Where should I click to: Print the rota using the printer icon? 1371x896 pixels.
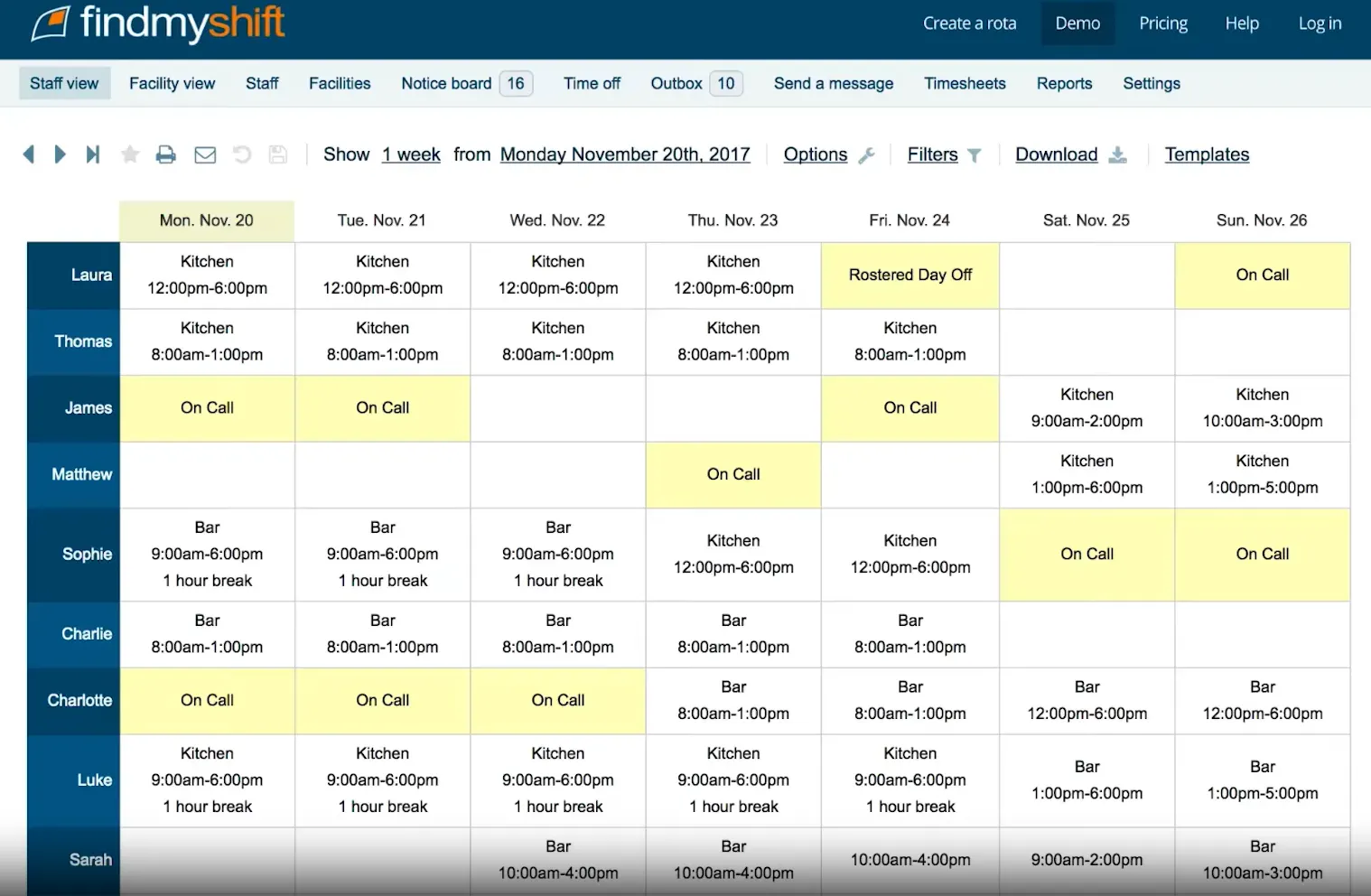pyautogui.click(x=166, y=154)
